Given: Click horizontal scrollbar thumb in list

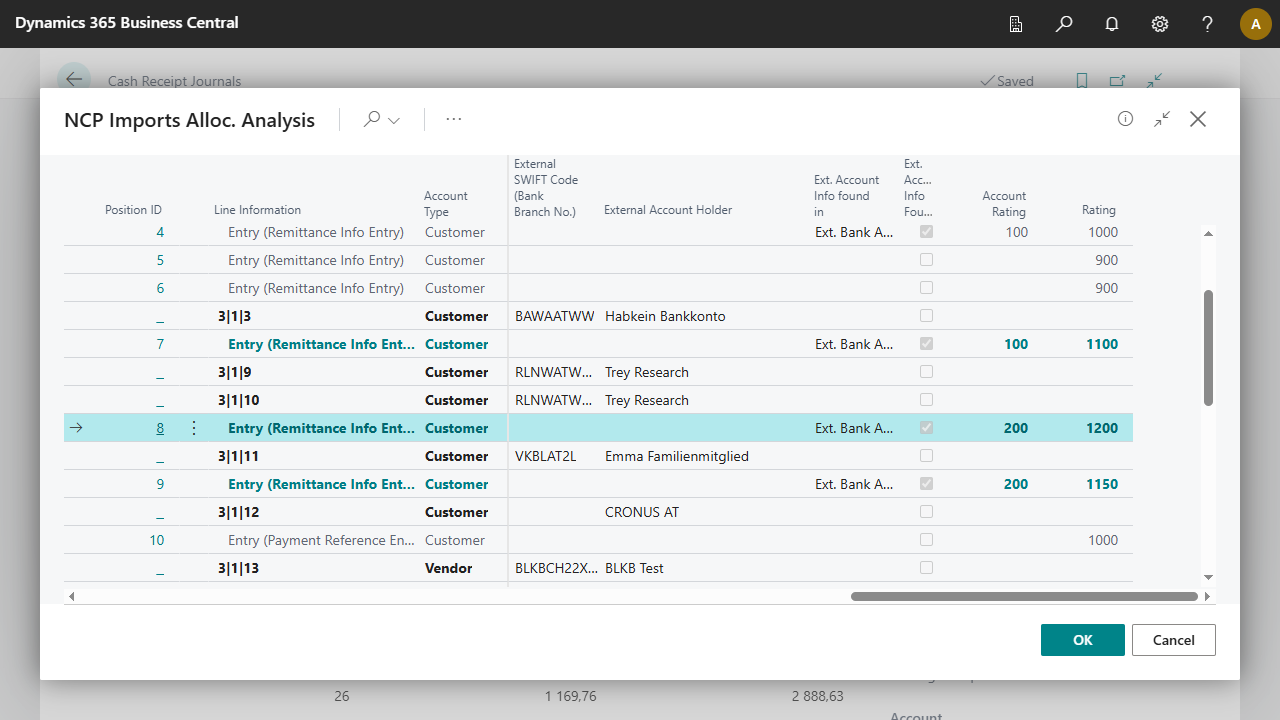Looking at the screenshot, I should [x=1024, y=597].
